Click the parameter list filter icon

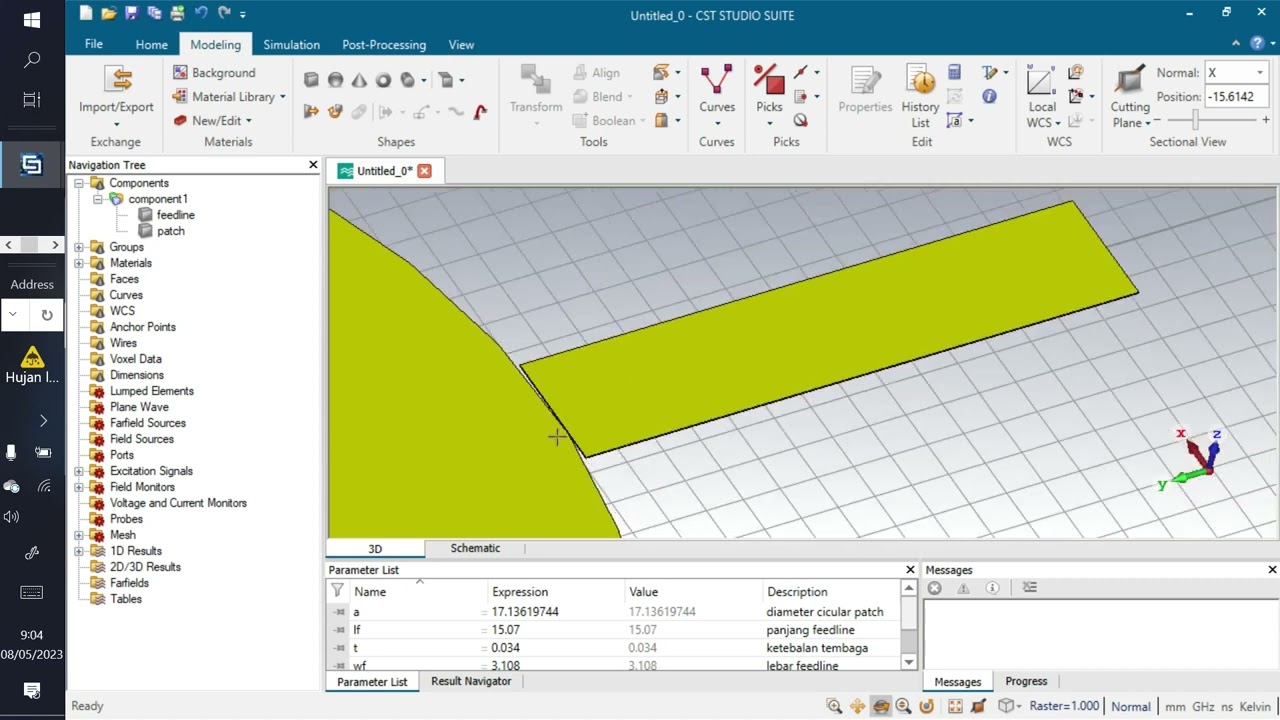point(337,591)
